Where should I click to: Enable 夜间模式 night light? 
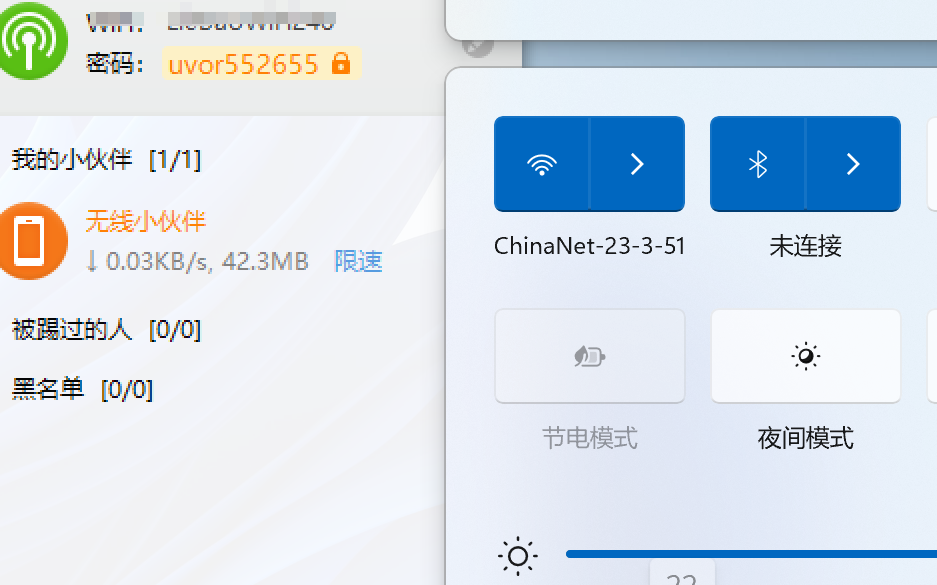pos(806,356)
